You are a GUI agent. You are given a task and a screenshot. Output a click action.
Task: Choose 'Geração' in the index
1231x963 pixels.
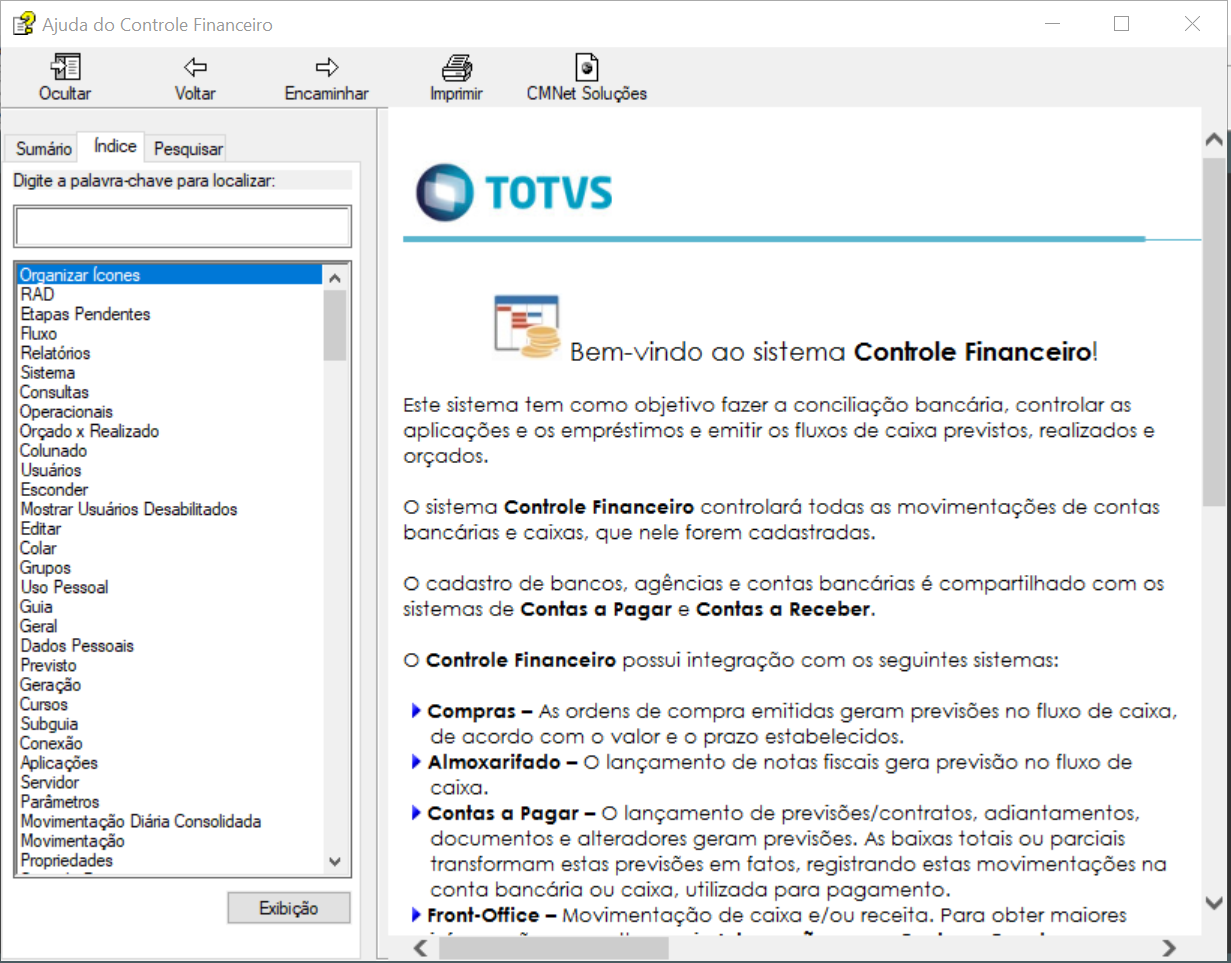click(x=170, y=684)
